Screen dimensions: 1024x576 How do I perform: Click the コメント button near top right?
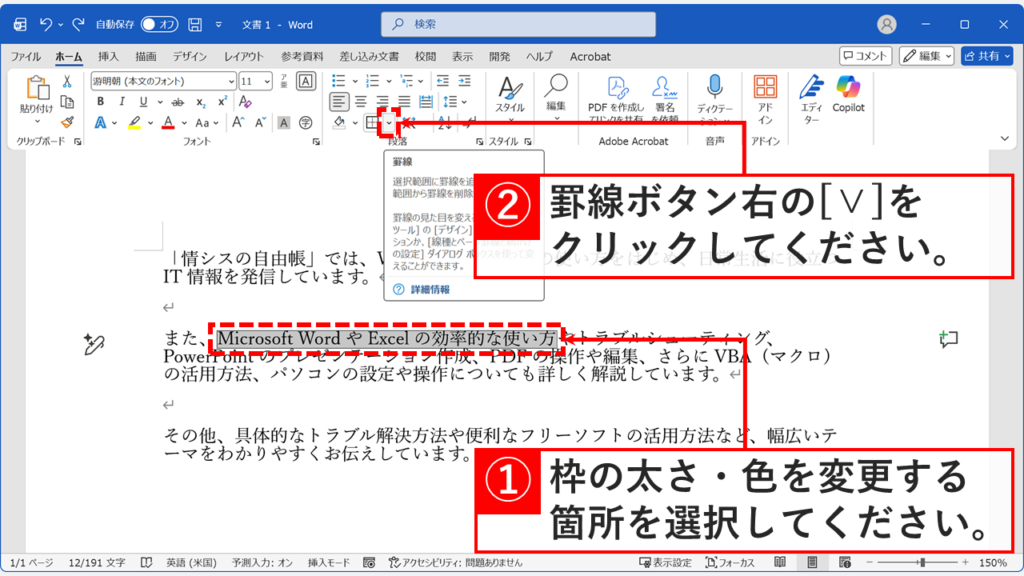coord(866,56)
